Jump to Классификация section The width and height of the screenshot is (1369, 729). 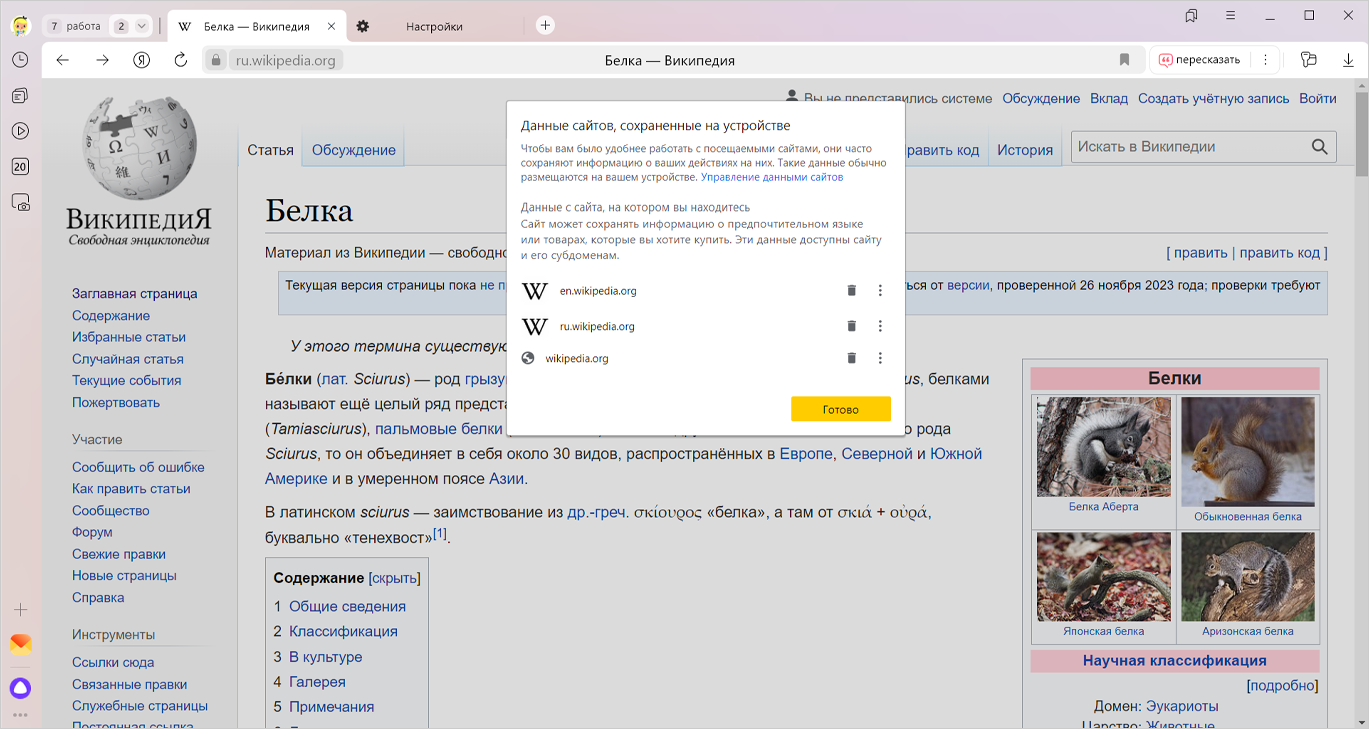[x=343, y=631]
